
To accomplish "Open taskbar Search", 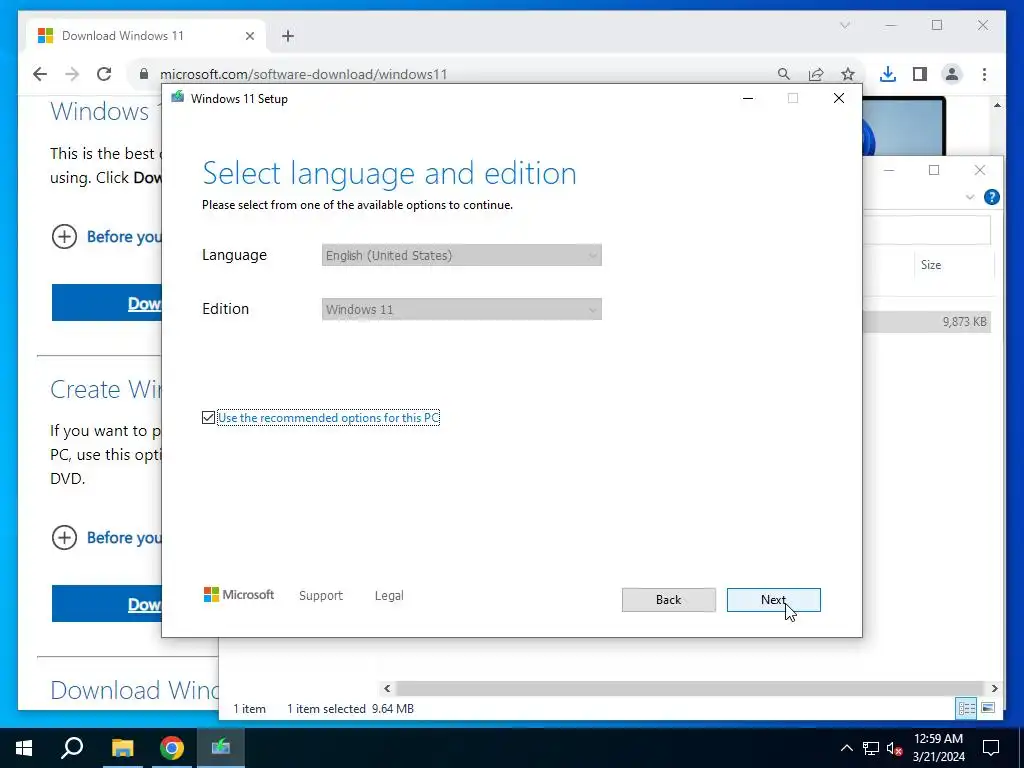I will 72,747.
